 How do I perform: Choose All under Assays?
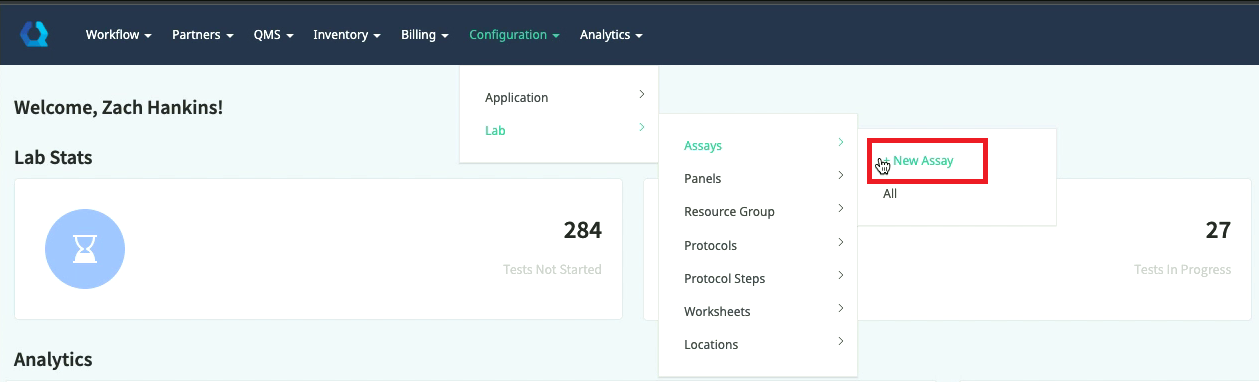coord(890,194)
